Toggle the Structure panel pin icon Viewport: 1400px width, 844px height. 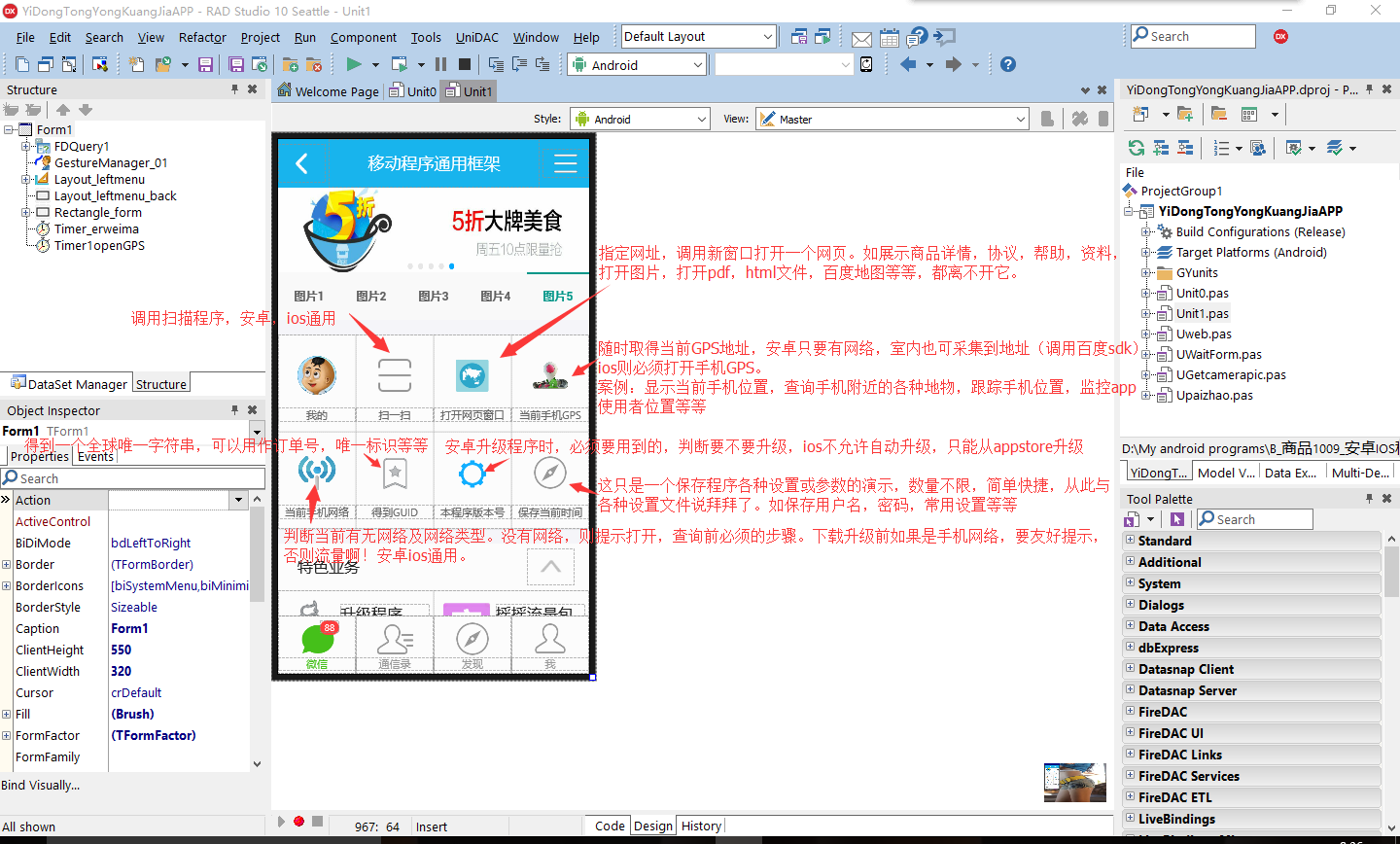coord(234,88)
